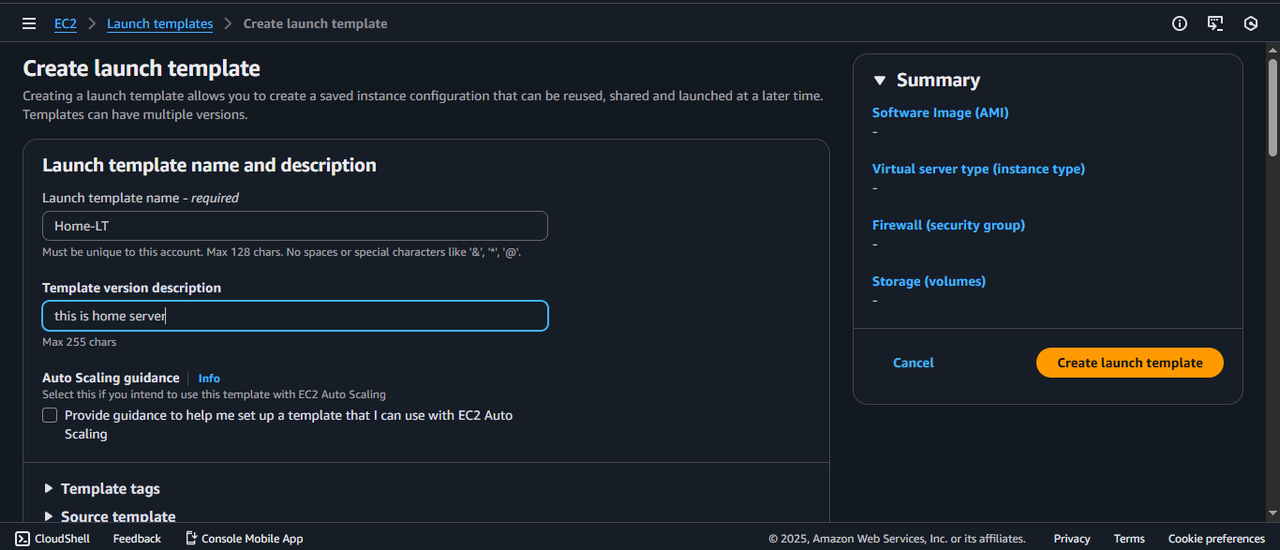Launch CloudShell from the footer icon

(22, 538)
